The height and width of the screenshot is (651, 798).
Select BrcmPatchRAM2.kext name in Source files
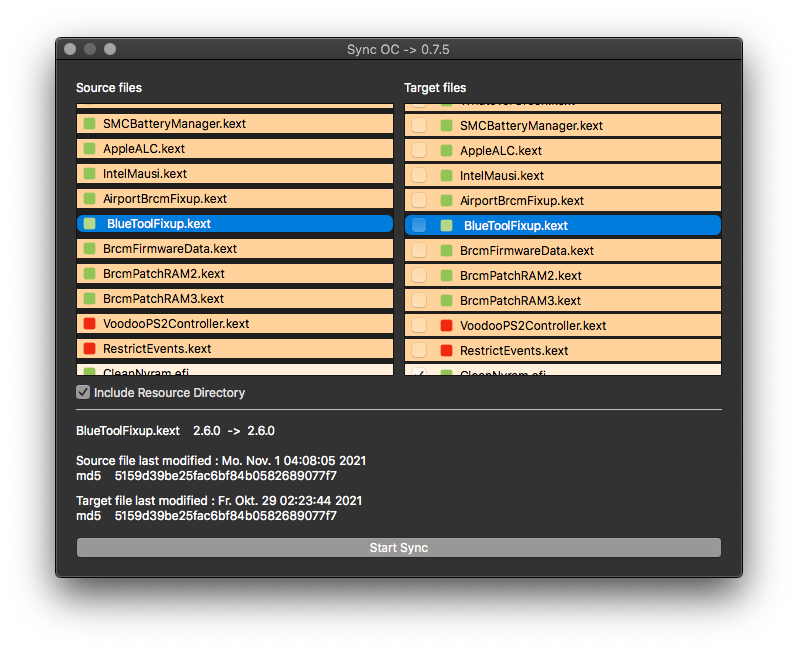click(164, 273)
